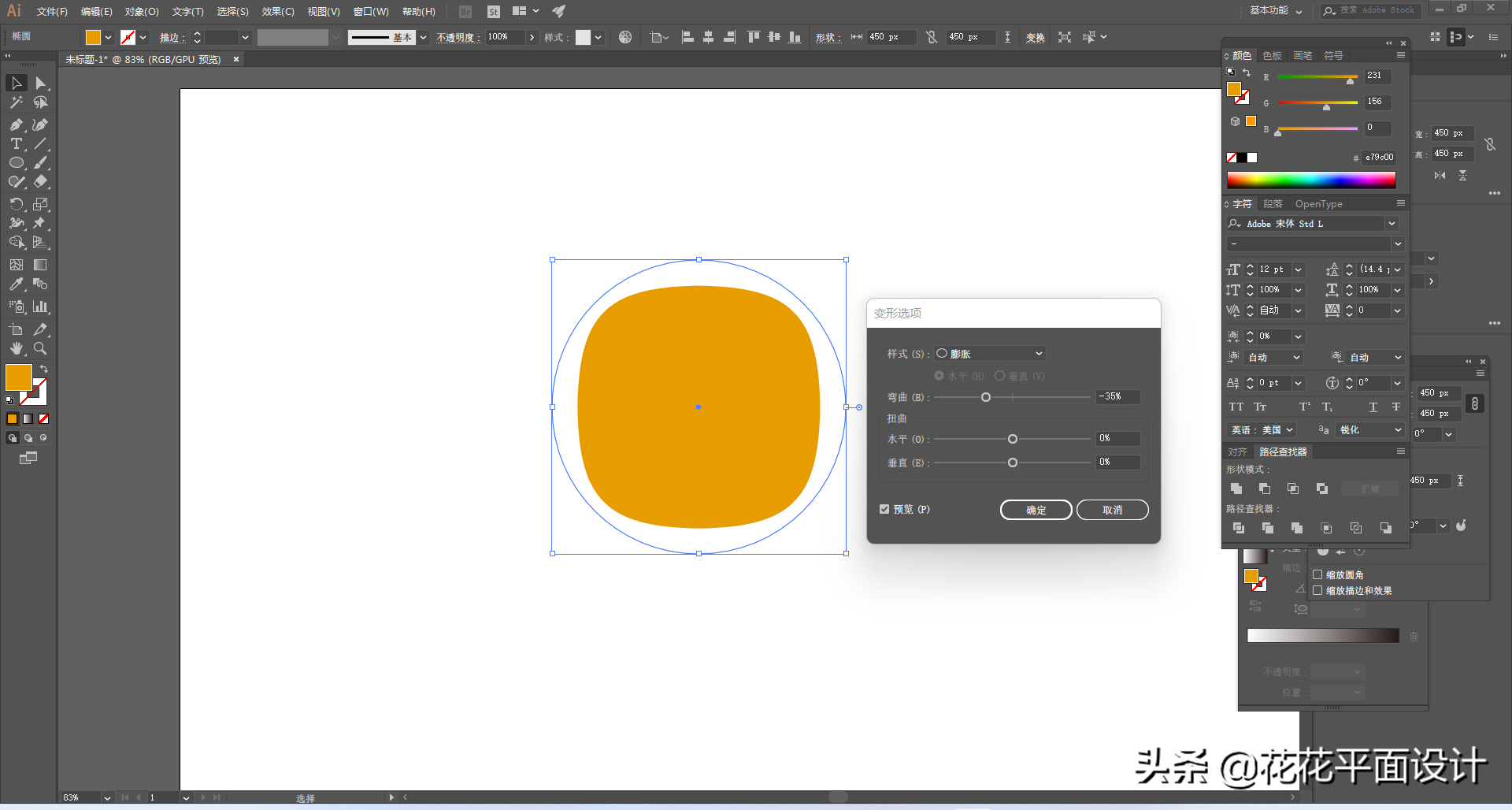Uncheck the 预览 (P) preview checkbox
1512x810 pixels.
(x=884, y=509)
